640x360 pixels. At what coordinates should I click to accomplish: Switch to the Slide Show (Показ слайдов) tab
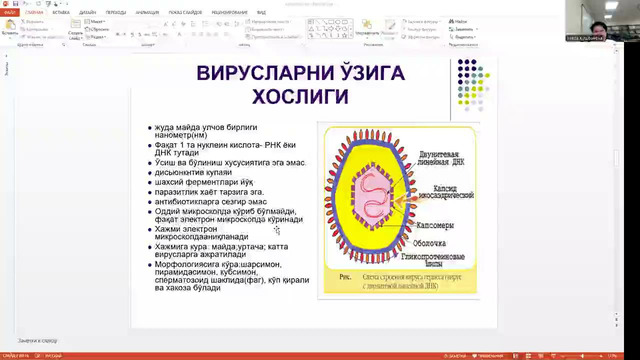coord(185,13)
